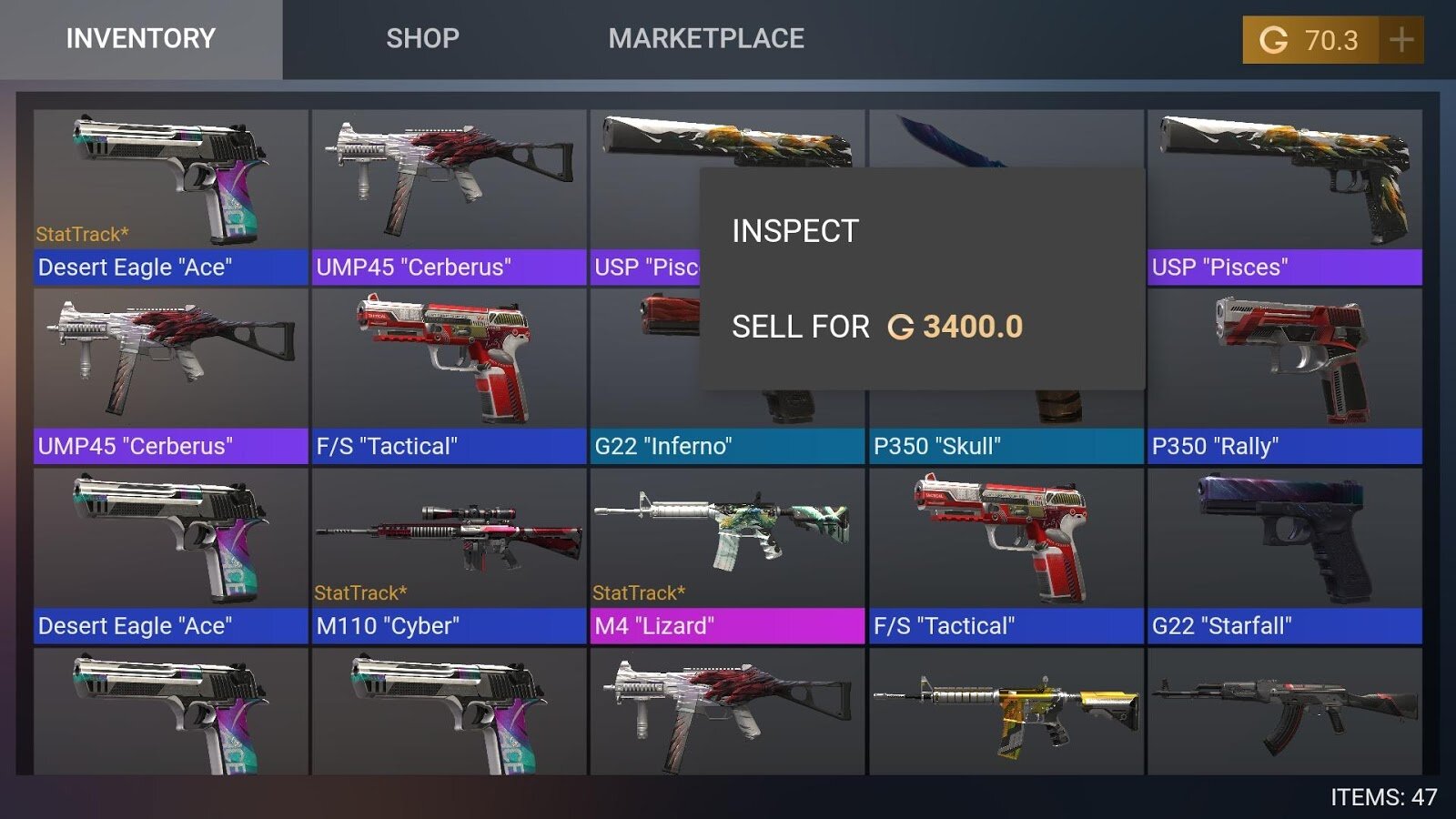Open the Inventory tab

pos(141,39)
